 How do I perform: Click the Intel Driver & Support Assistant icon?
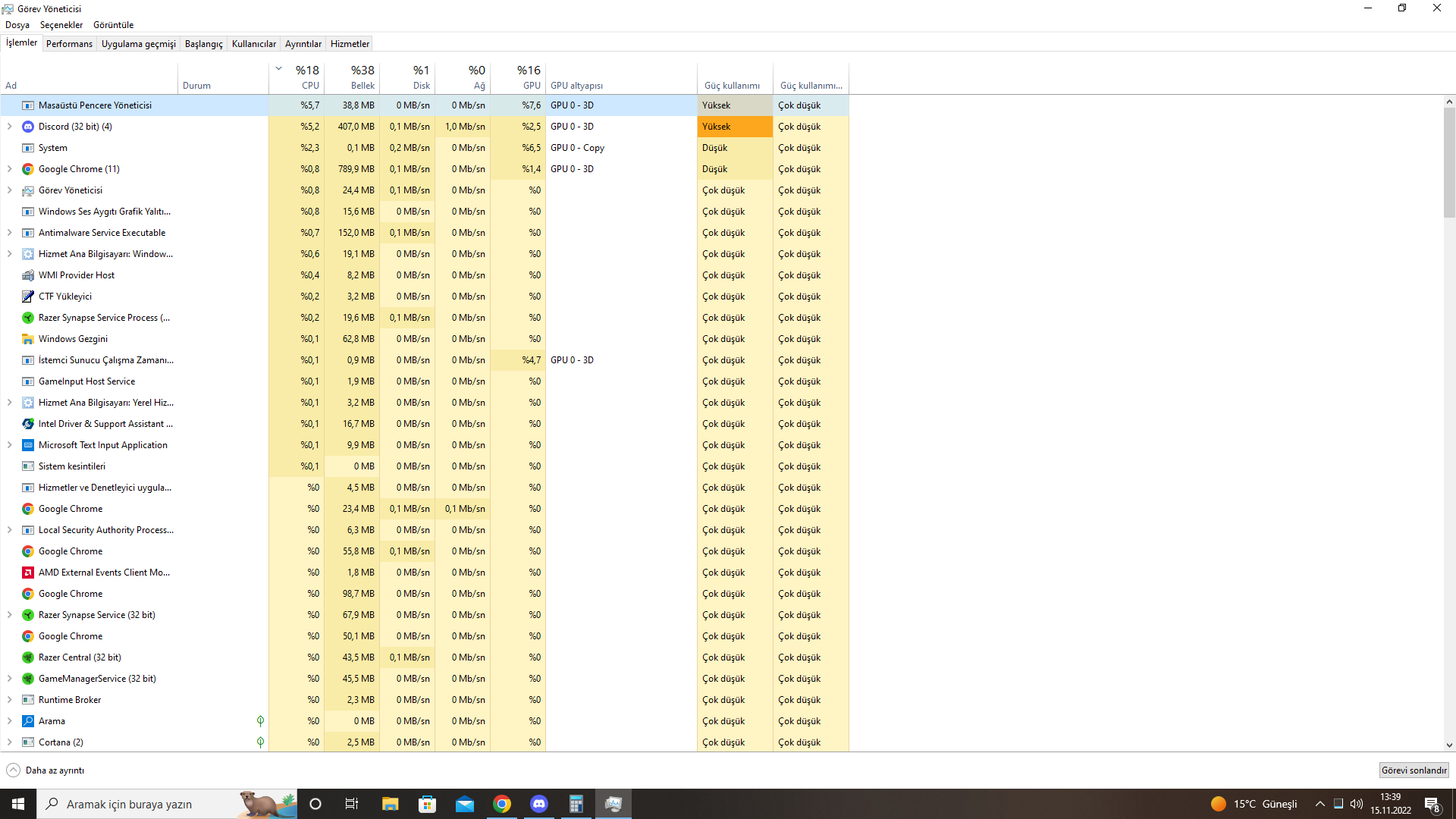(x=28, y=424)
